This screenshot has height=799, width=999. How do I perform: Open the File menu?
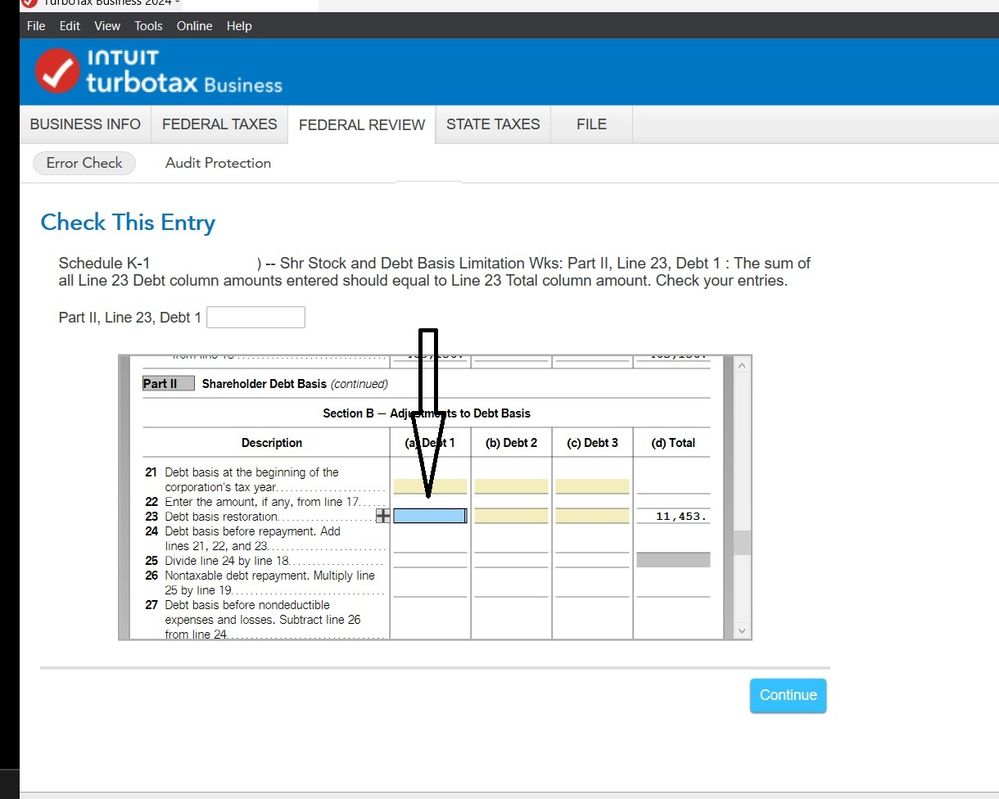tap(36, 26)
